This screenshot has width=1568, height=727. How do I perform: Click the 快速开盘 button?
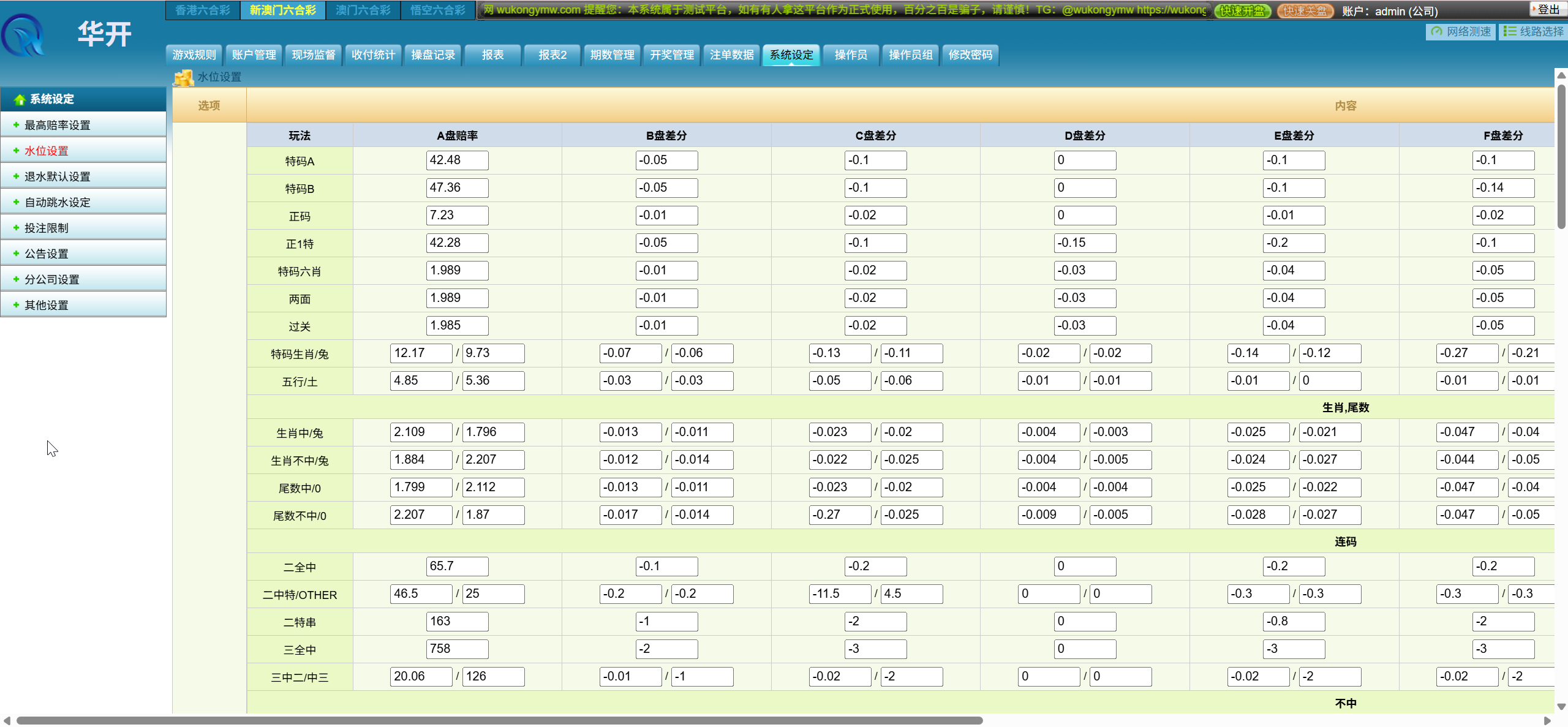1242,11
